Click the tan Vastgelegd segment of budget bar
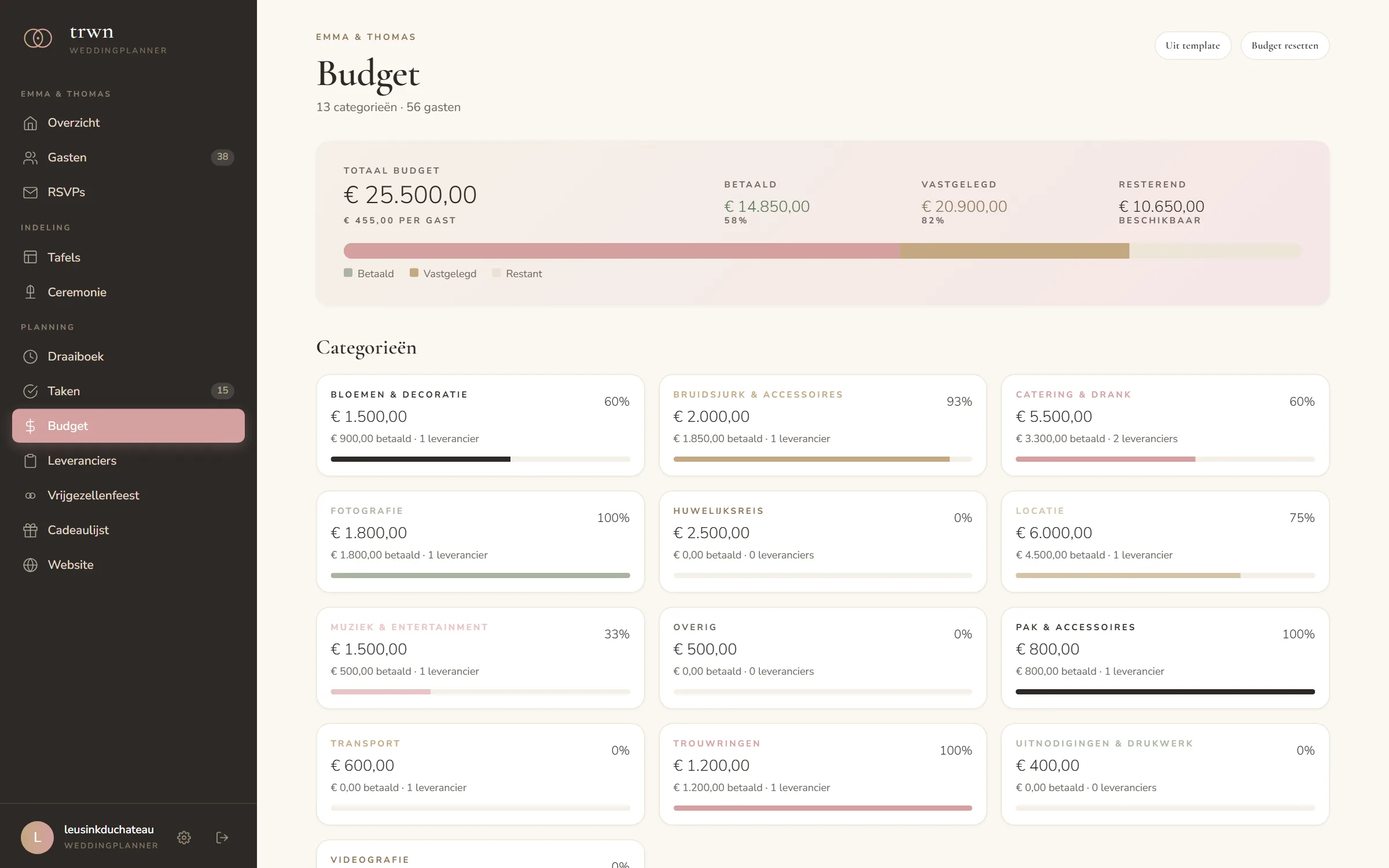 coord(1015,251)
